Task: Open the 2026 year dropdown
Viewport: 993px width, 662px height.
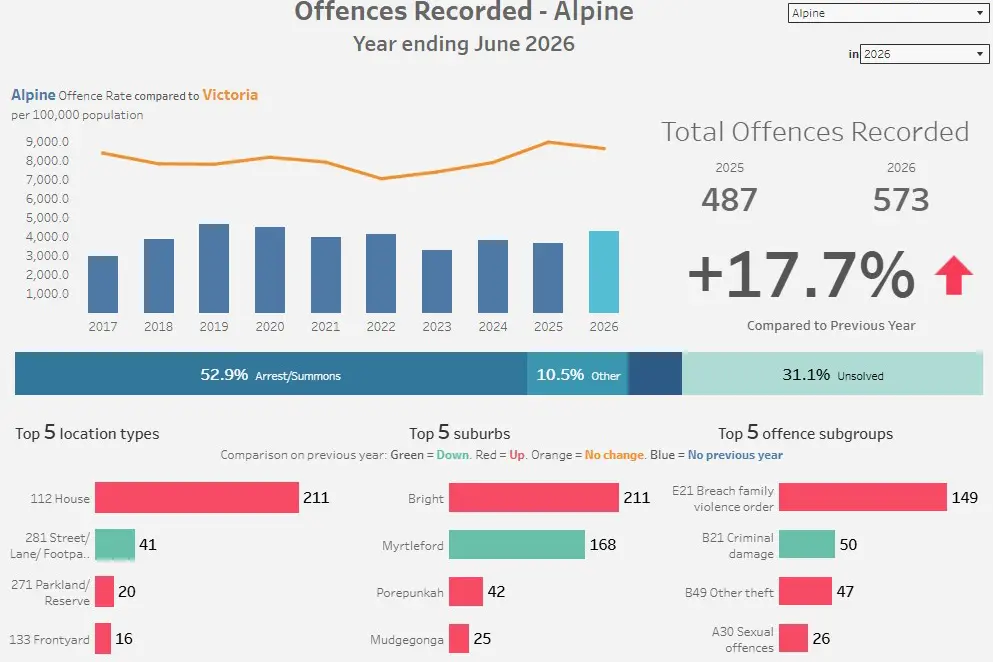Action: tap(925, 54)
